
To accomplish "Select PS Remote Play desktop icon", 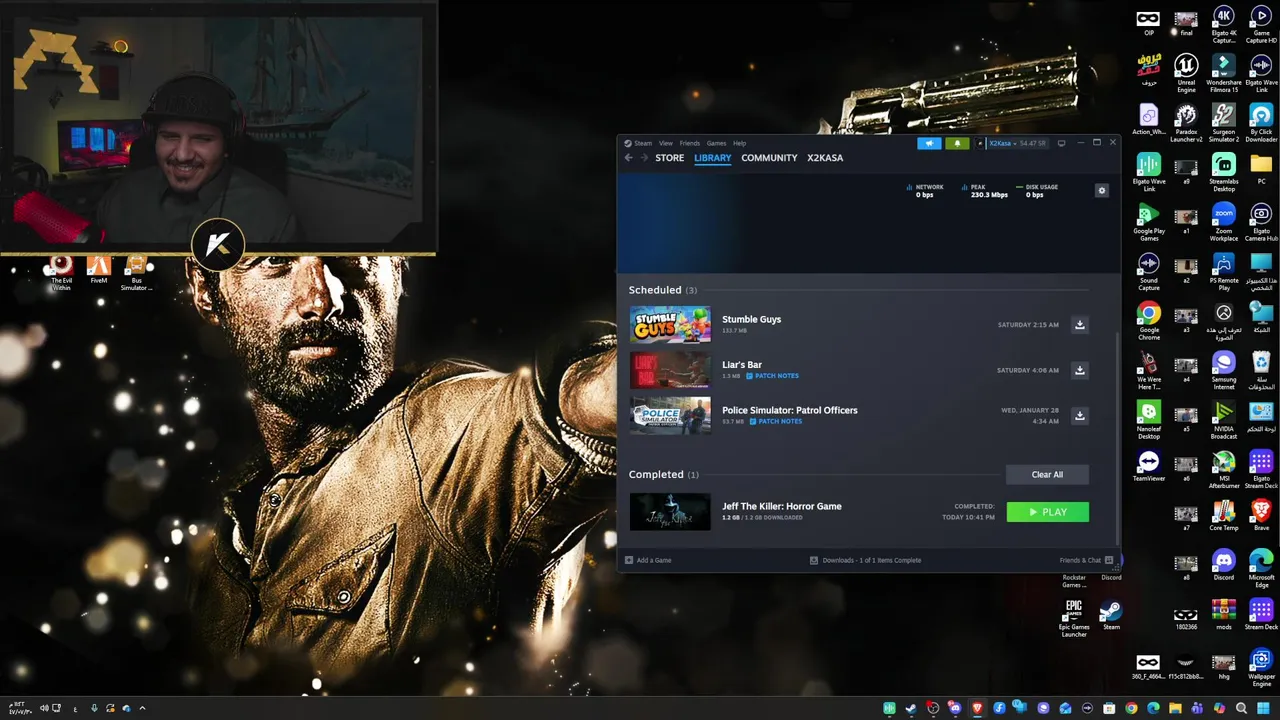I will [x=1223, y=271].
